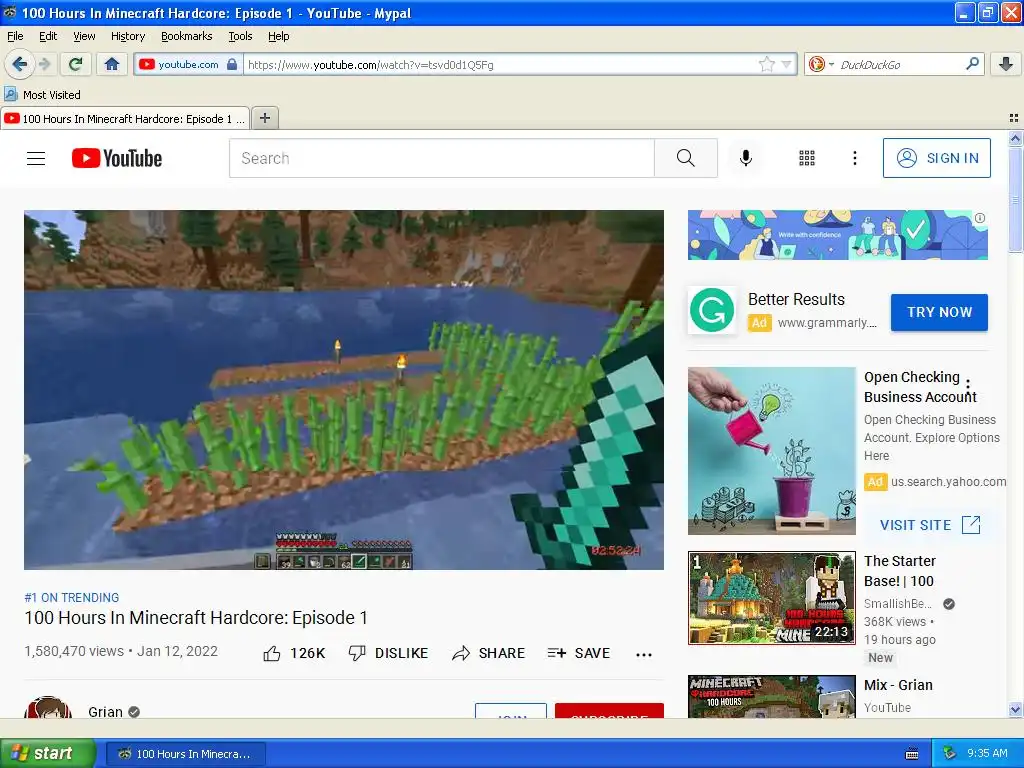This screenshot has height=768, width=1024.
Task: Open the browser downloads arrow icon
Action: (x=1006, y=64)
